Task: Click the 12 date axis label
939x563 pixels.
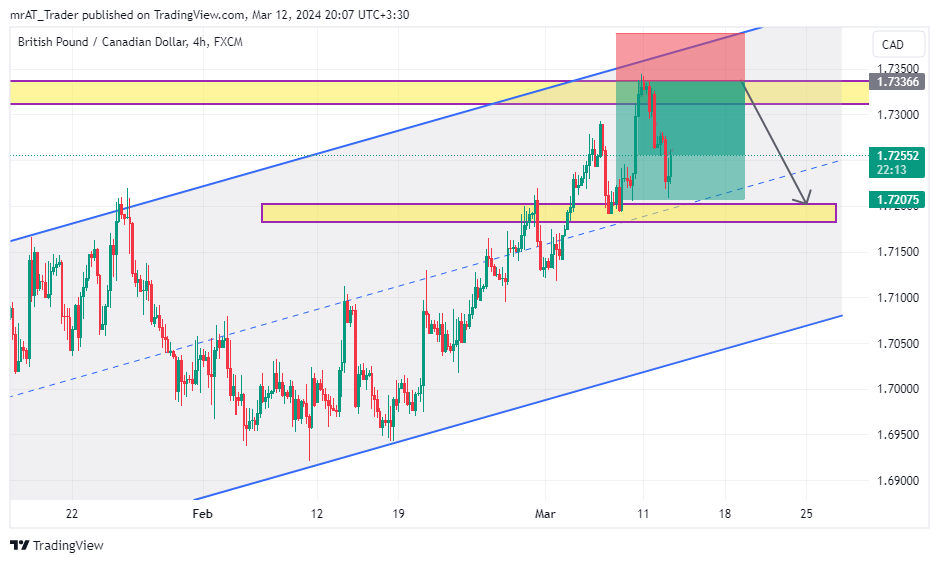Action: (x=317, y=514)
